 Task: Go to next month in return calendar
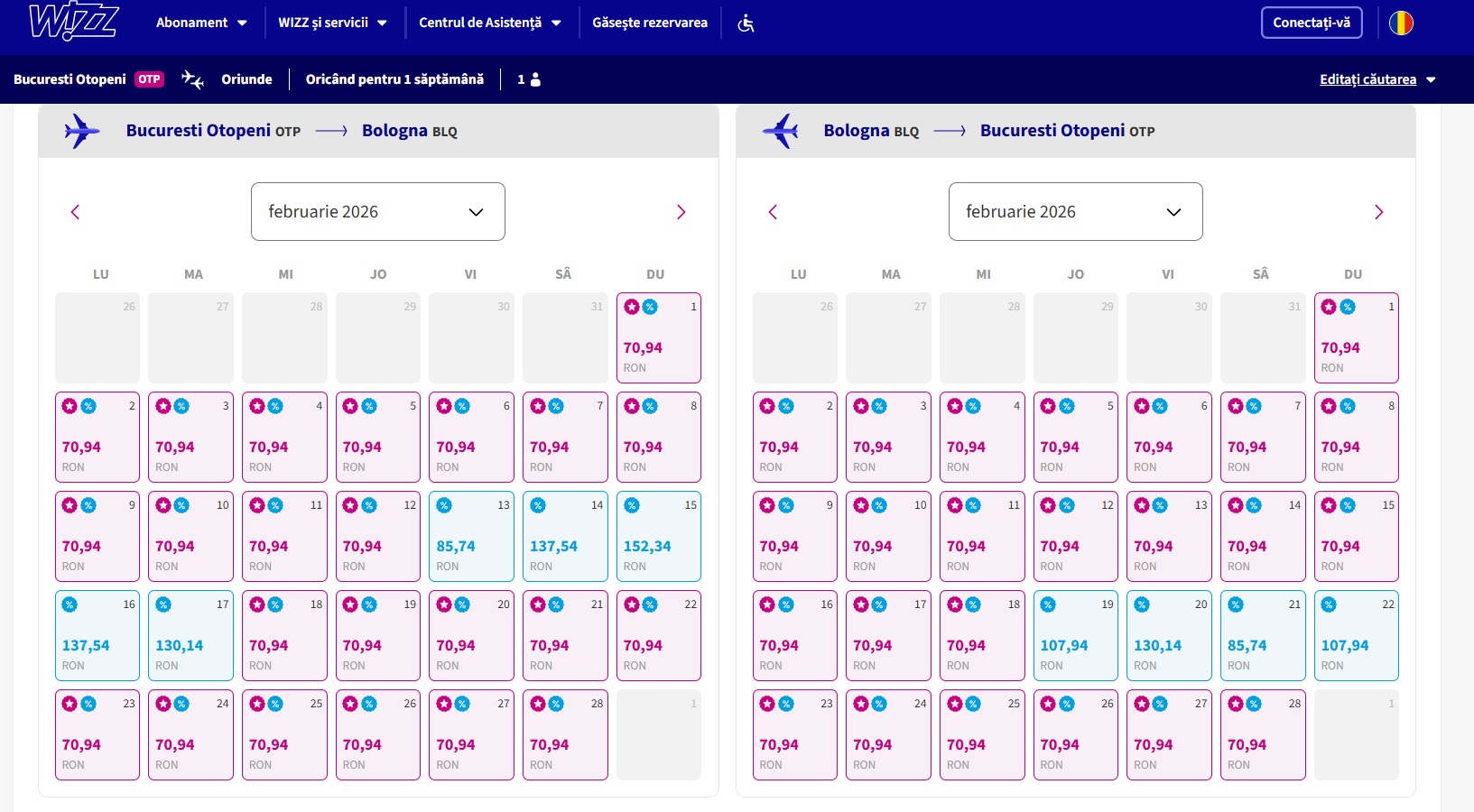(1378, 212)
